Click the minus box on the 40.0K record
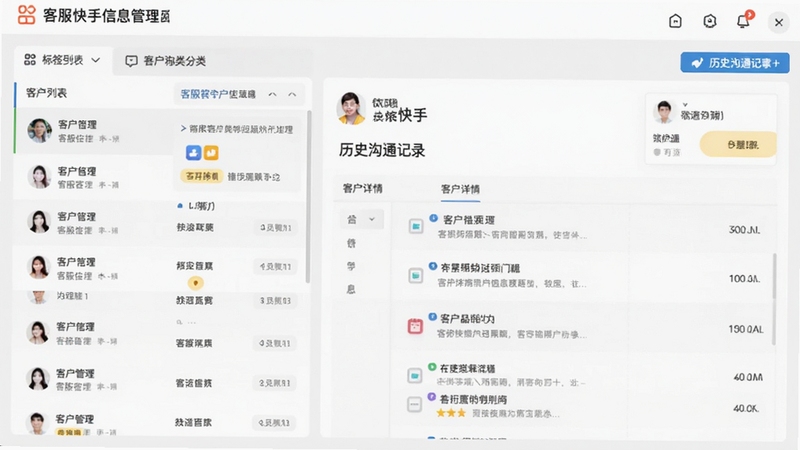800x450 pixels. (414, 405)
